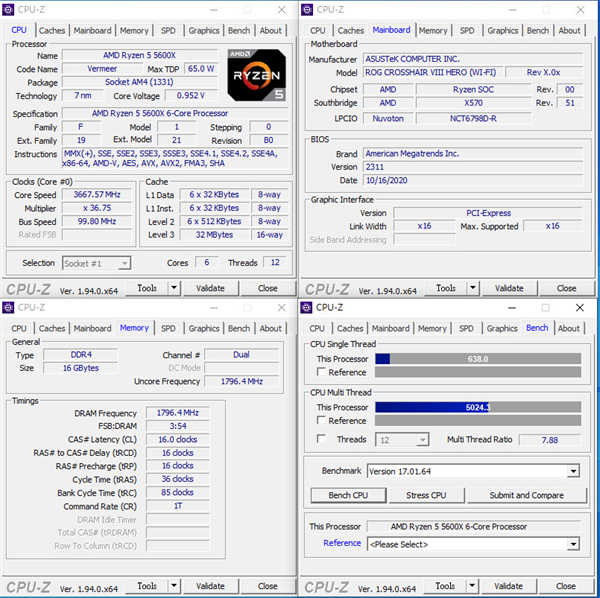600x598 pixels.
Task: Click the Threads value 12 in CPU window
Action: tap(275, 262)
